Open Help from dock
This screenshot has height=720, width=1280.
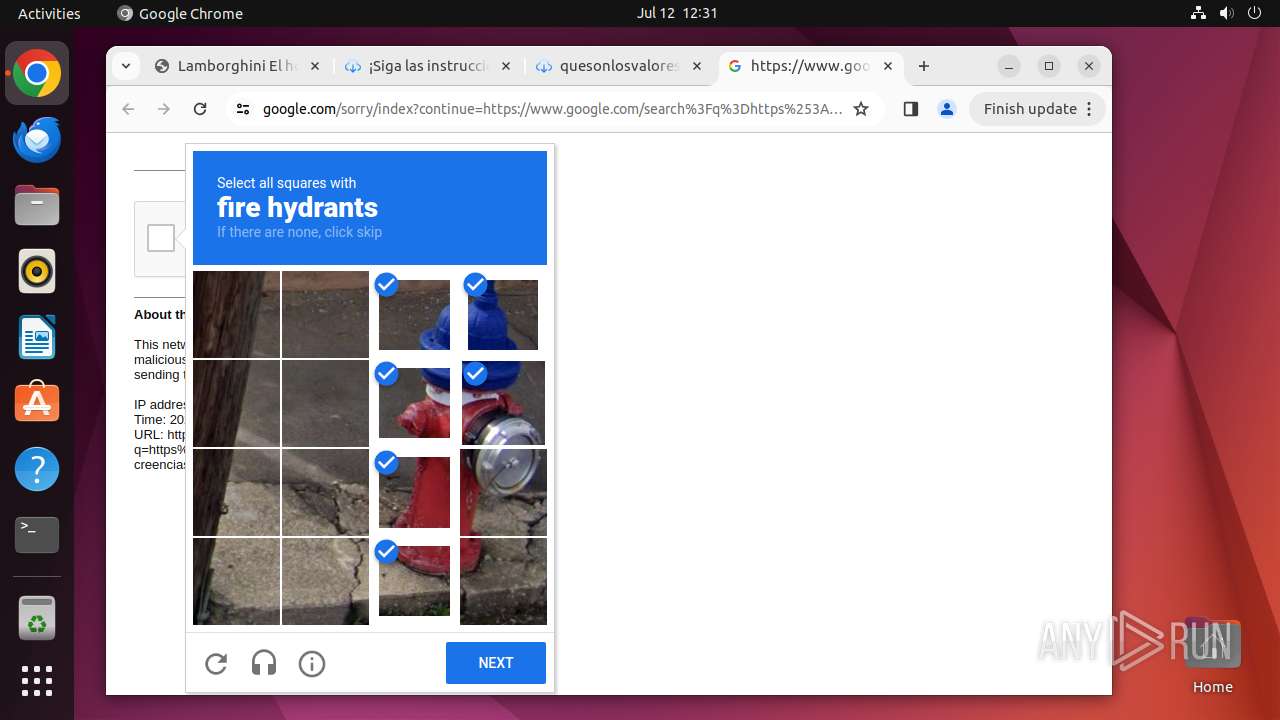pyautogui.click(x=37, y=469)
